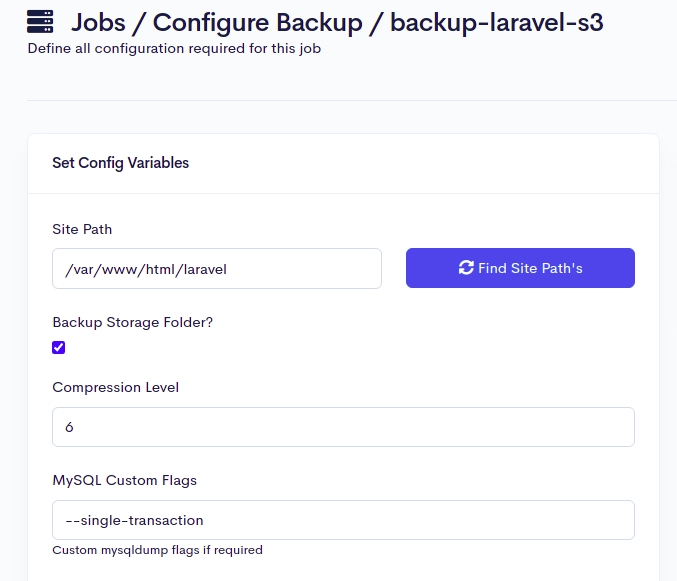Uncheck the Backup Storage Folder checkbox

pyautogui.click(x=59, y=348)
